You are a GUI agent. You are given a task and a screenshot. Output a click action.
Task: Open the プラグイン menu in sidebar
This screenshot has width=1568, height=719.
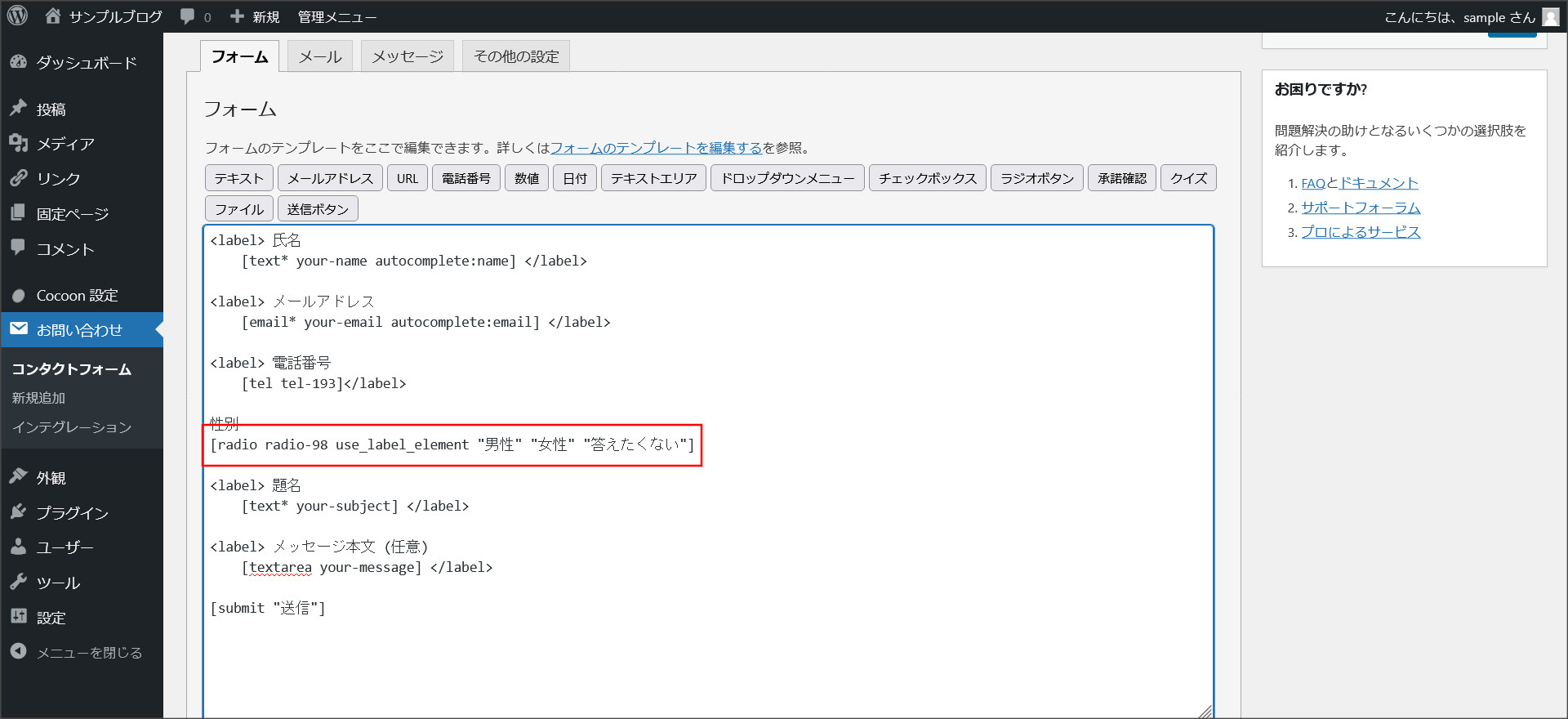[72, 513]
